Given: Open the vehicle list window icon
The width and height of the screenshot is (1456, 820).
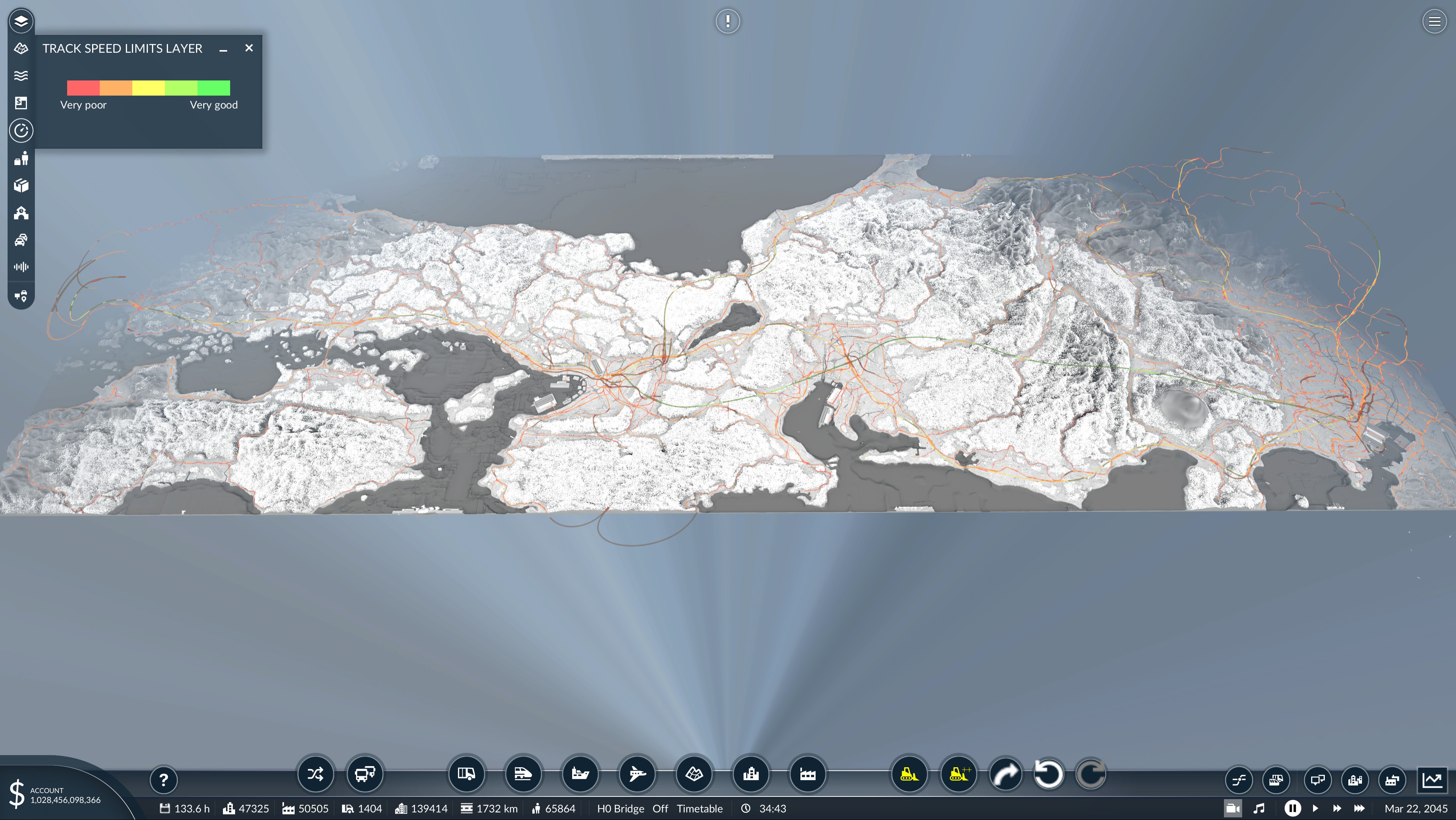Looking at the screenshot, I should (x=1276, y=781).
